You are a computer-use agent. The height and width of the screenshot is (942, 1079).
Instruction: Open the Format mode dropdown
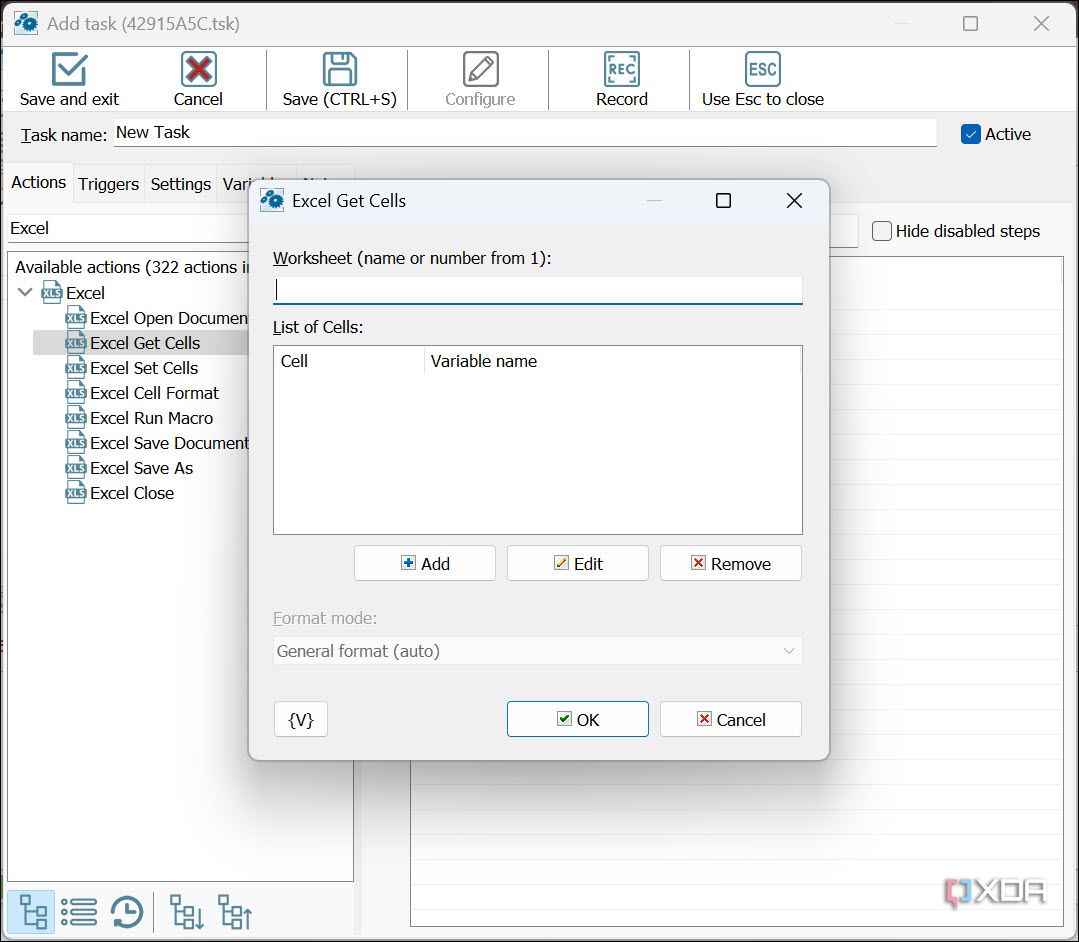pyautogui.click(x=537, y=650)
